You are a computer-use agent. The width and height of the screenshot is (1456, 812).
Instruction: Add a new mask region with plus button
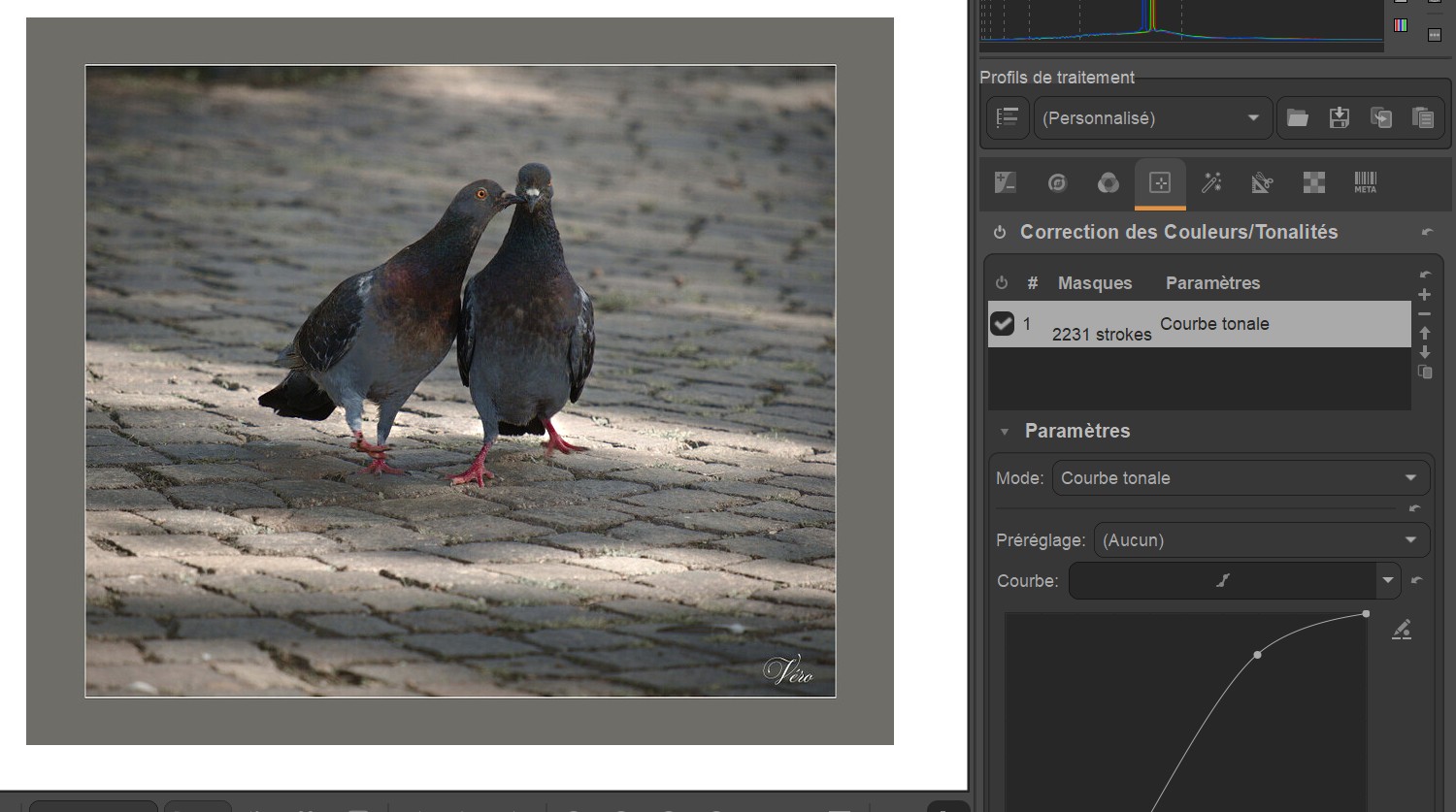coord(1424,295)
